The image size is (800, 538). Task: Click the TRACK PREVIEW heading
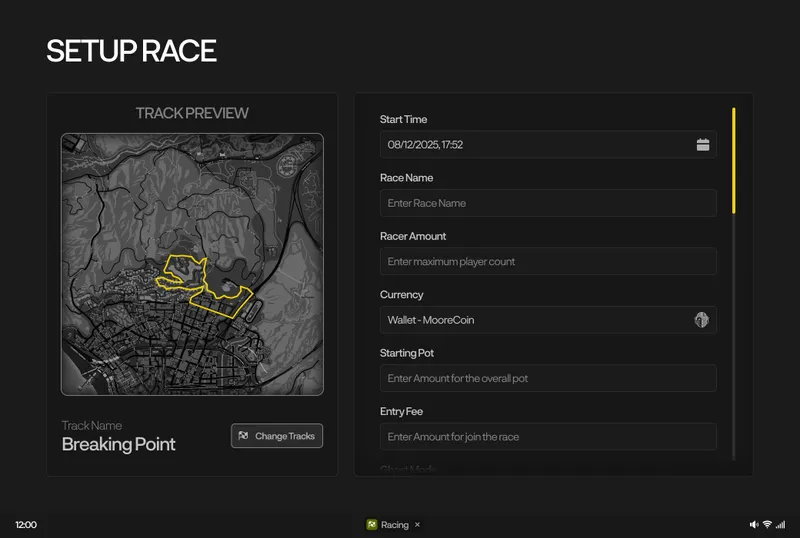coord(192,113)
